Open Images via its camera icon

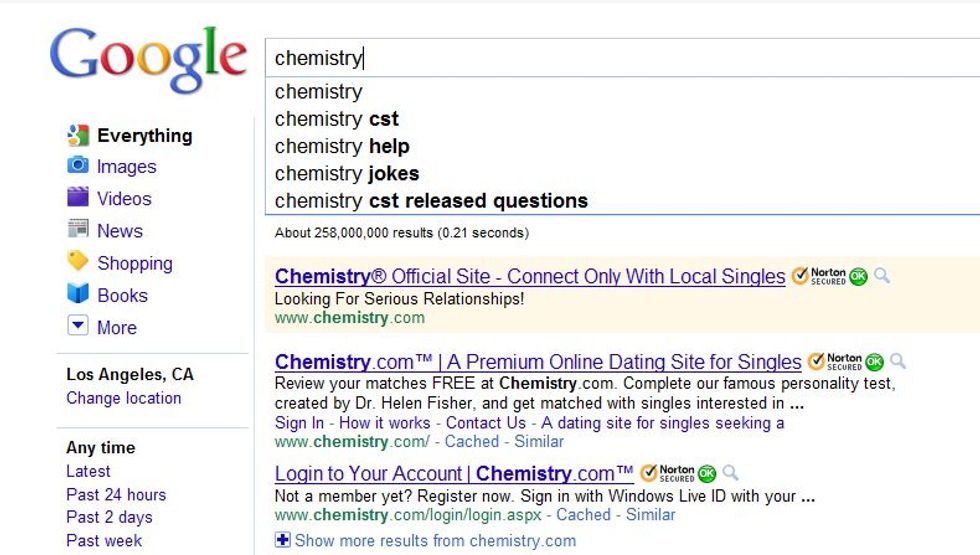(78, 165)
